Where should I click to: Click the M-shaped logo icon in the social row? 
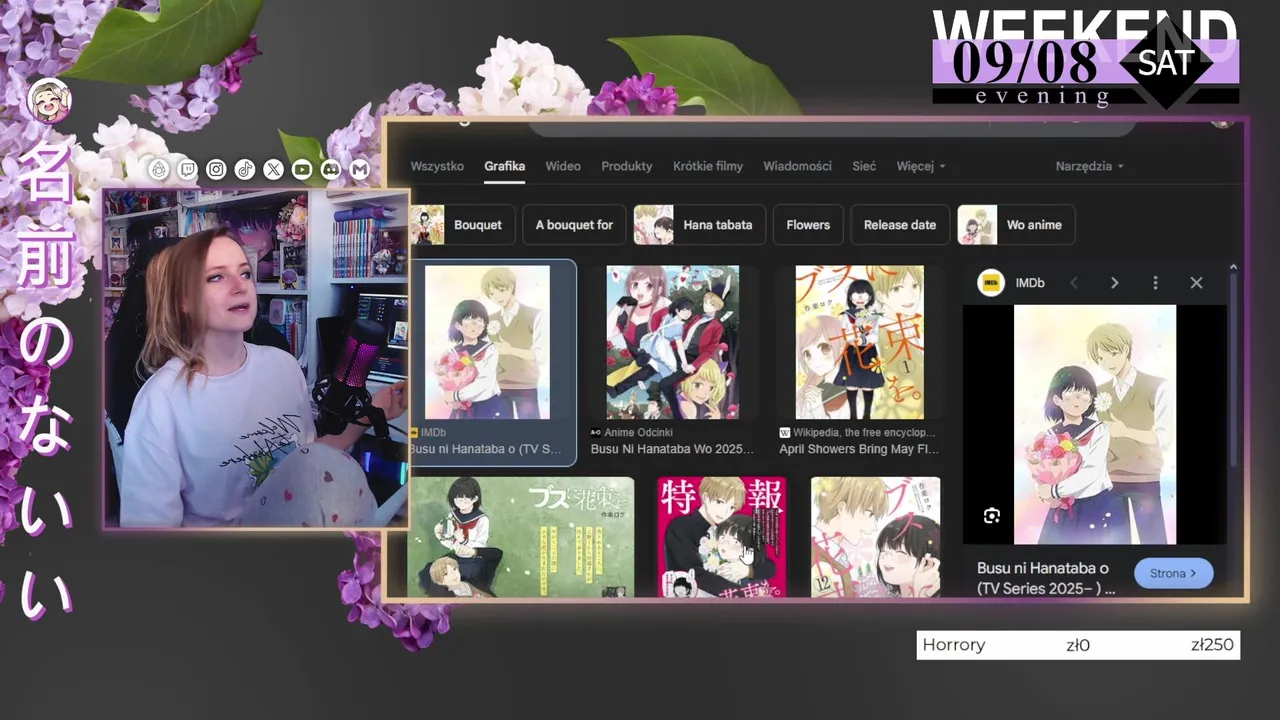(x=360, y=169)
